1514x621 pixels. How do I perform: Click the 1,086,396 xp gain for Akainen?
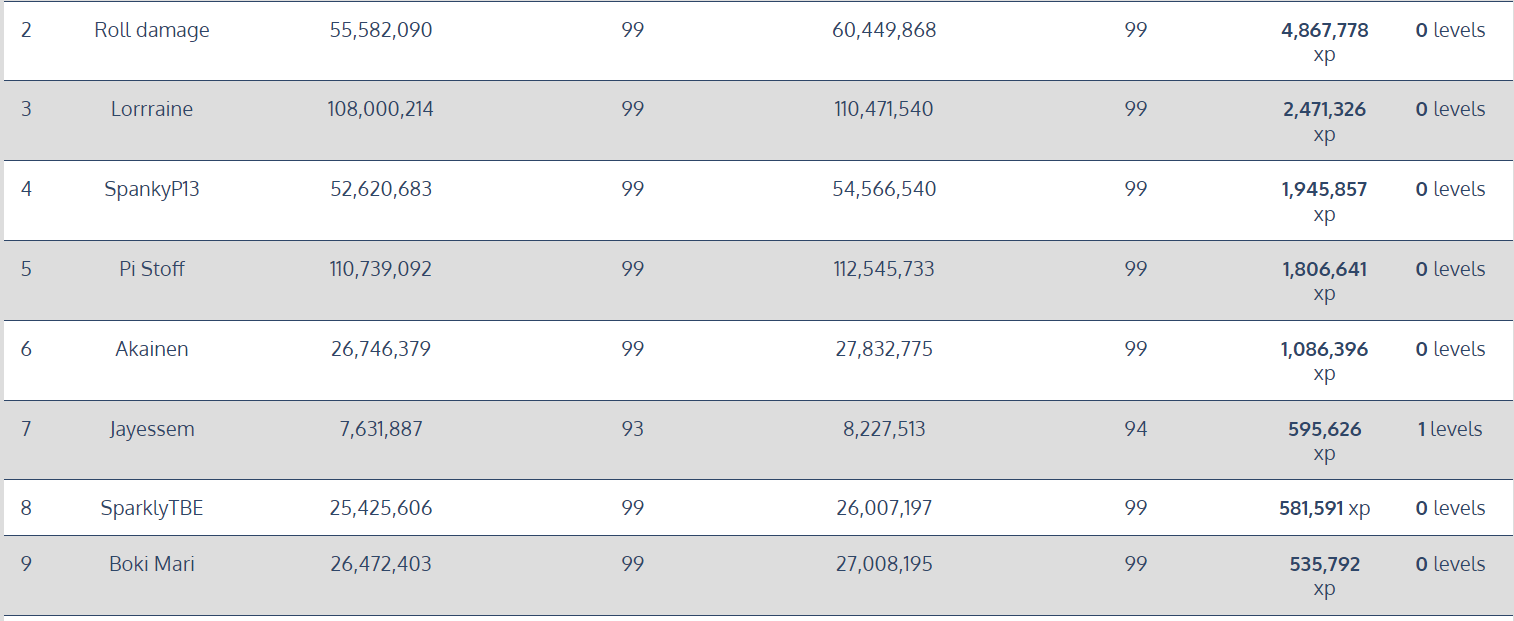click(x=1324, y=350)
